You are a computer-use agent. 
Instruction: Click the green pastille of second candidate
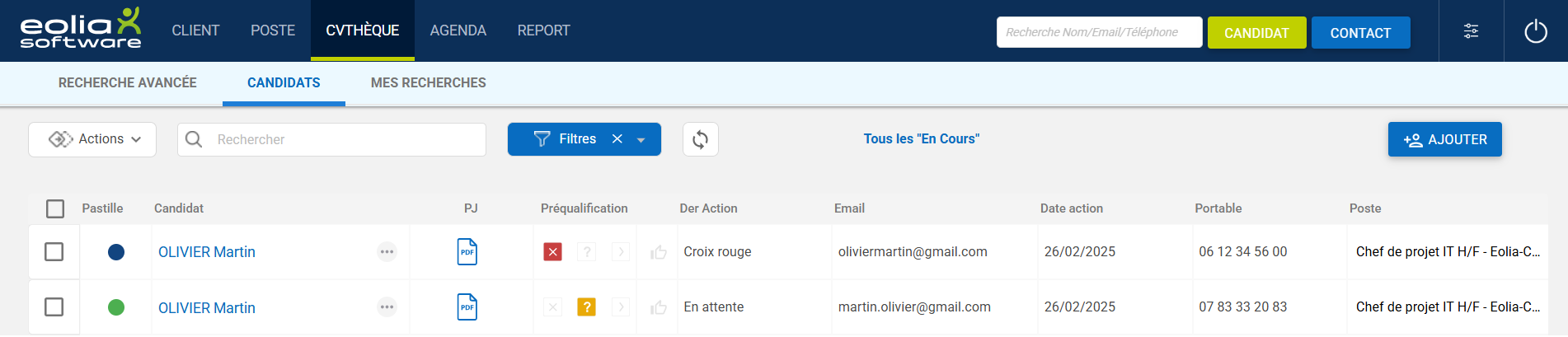coord(116,307)
